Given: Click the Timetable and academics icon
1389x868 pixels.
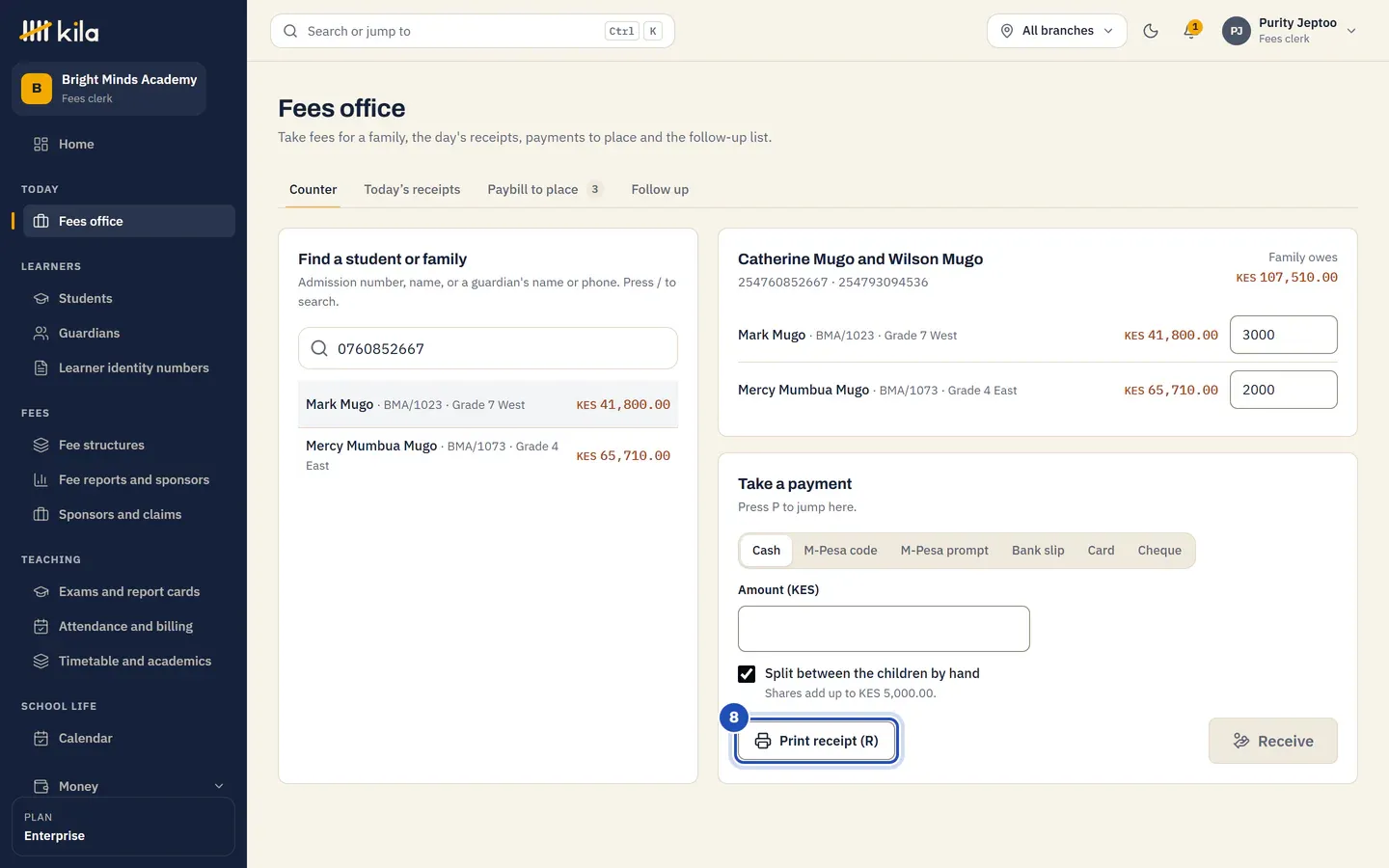Looking at the screenshot, I should tap(41, 662).
